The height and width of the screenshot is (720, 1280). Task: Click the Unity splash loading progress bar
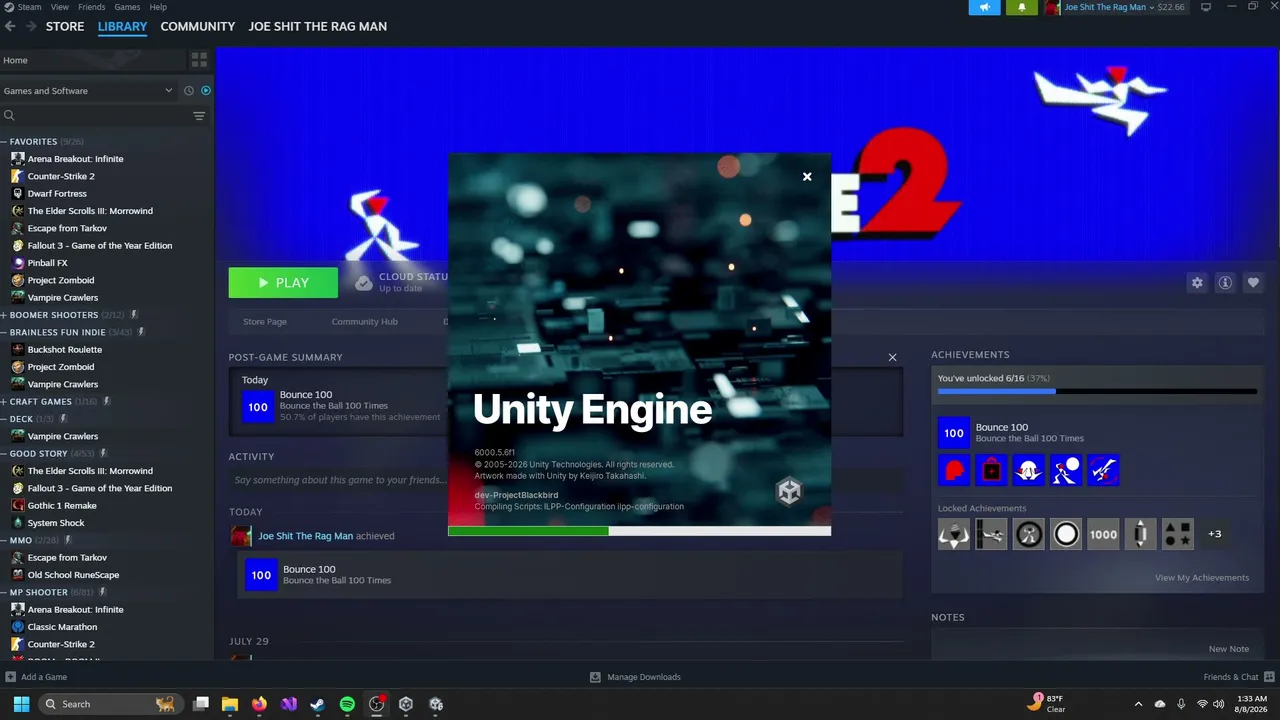639,531
